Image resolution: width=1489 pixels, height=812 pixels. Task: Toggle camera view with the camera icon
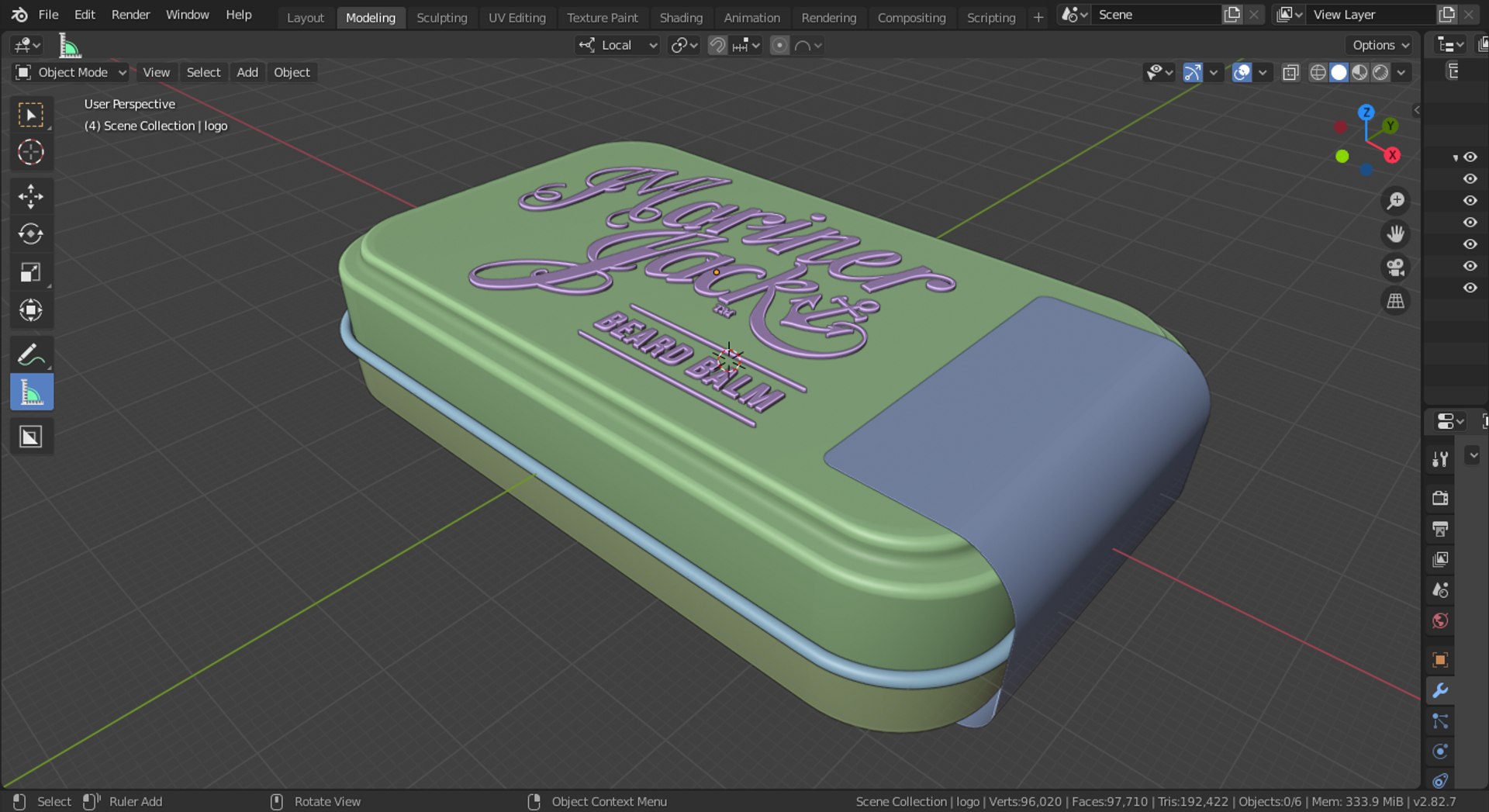pos(1396,268)
